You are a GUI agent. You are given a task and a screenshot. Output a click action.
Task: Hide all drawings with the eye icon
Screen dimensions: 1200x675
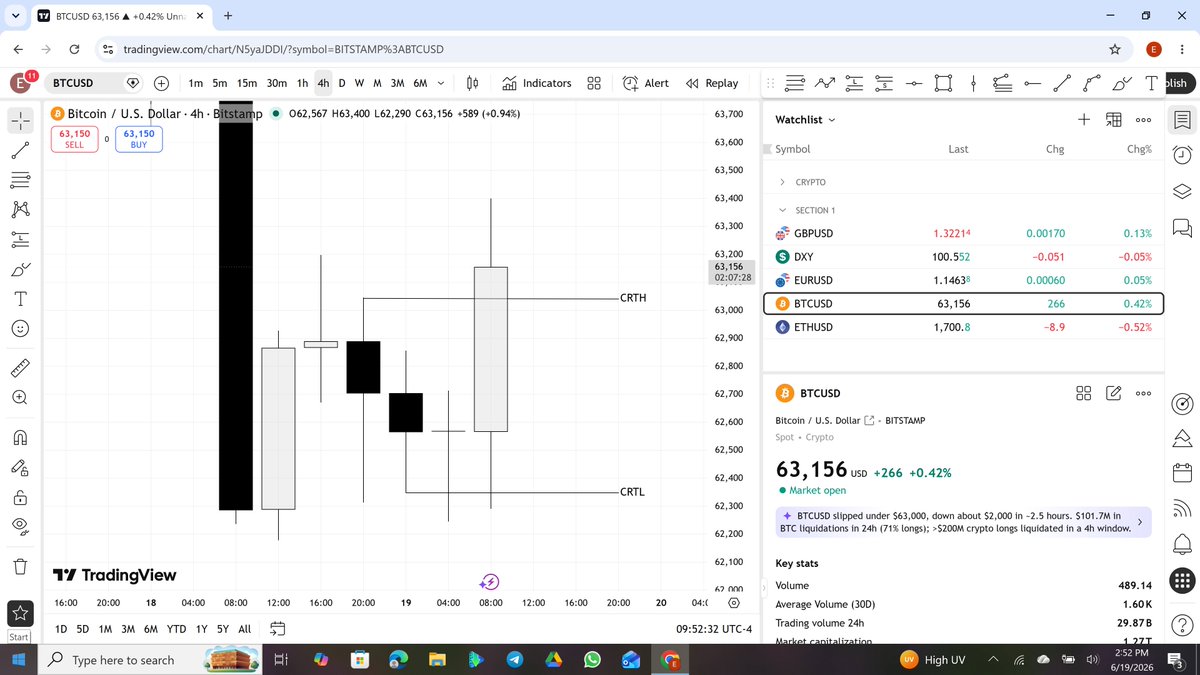point(22,526)
